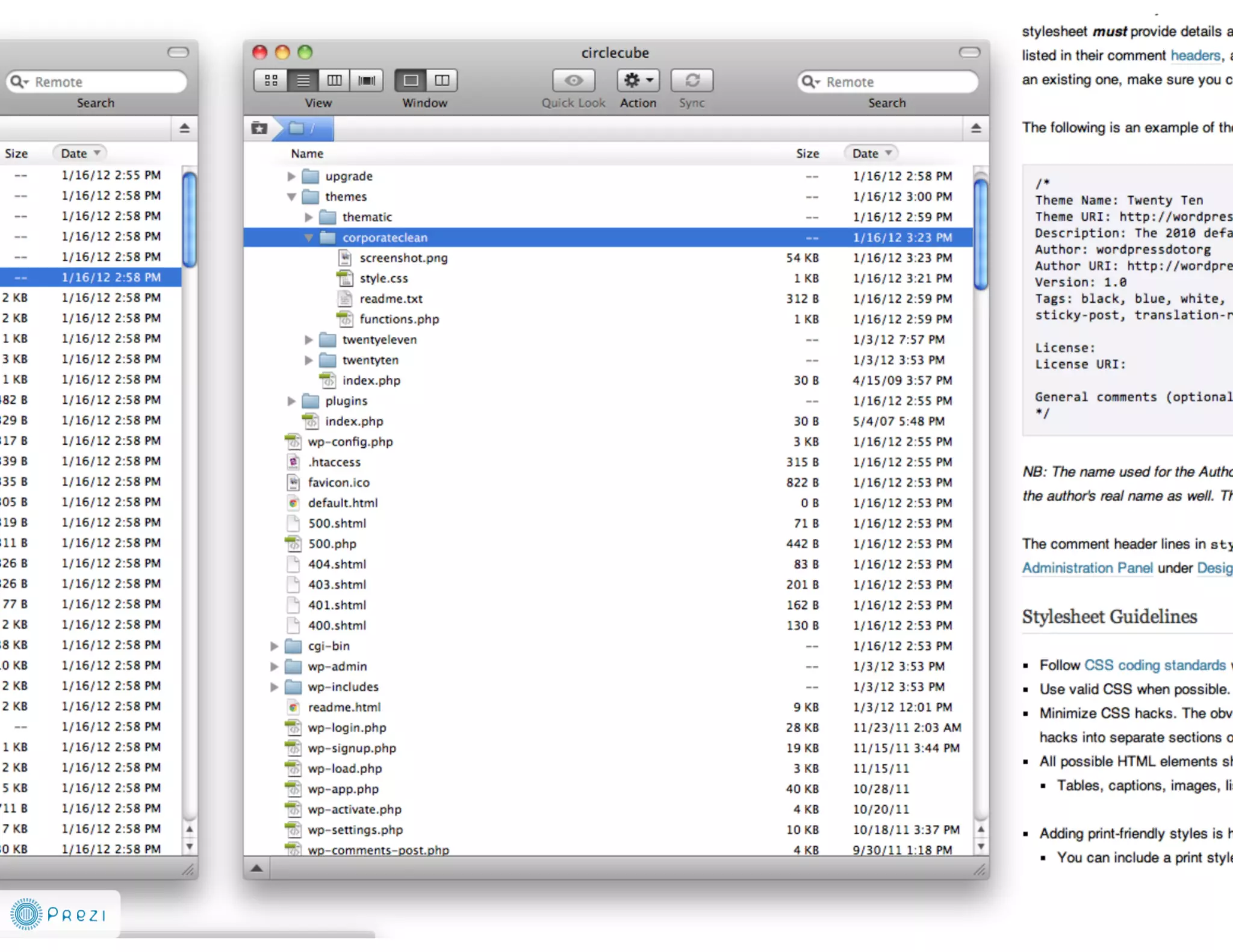Choose single-pane window layout
Screen dimensions: 1233x952
point(411,81)
